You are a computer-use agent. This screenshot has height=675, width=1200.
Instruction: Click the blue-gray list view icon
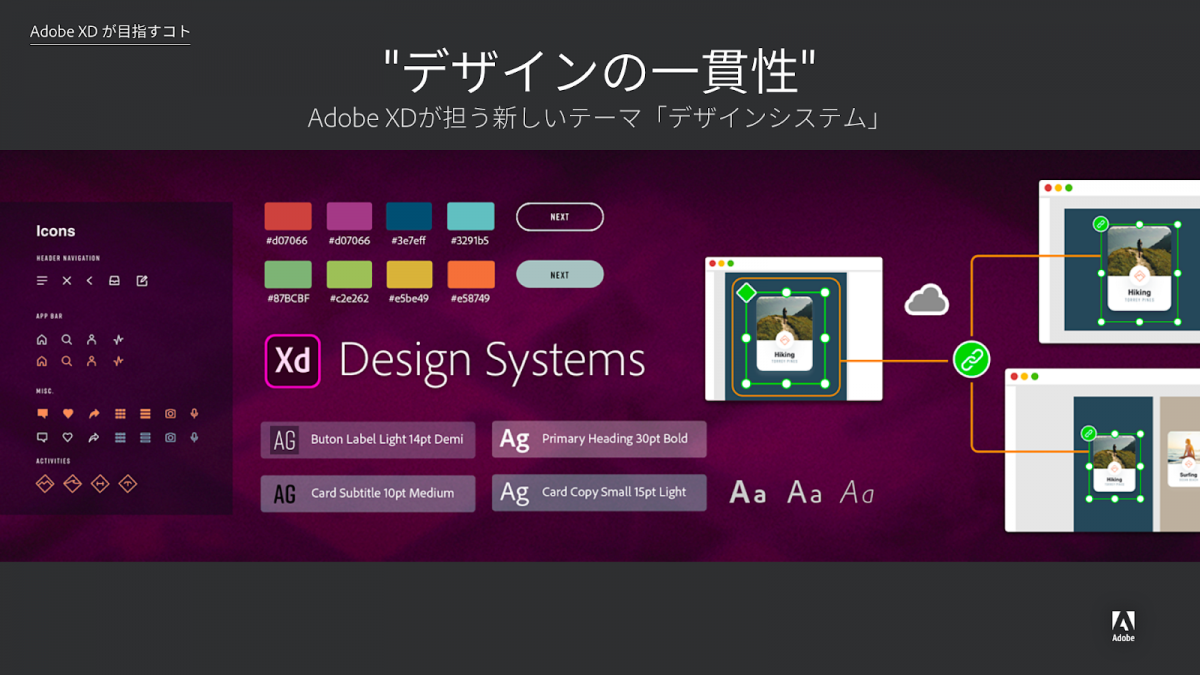(145, 437)
